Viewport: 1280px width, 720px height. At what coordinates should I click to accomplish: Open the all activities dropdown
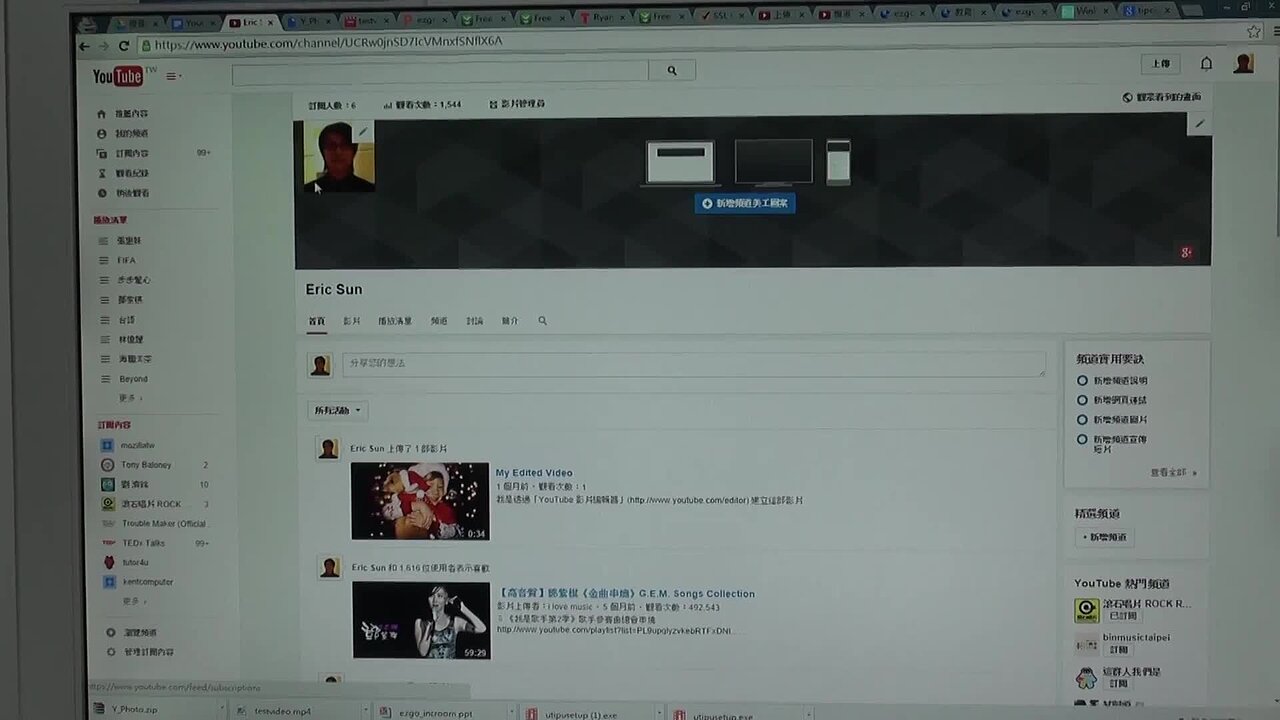tap(338, 411)
